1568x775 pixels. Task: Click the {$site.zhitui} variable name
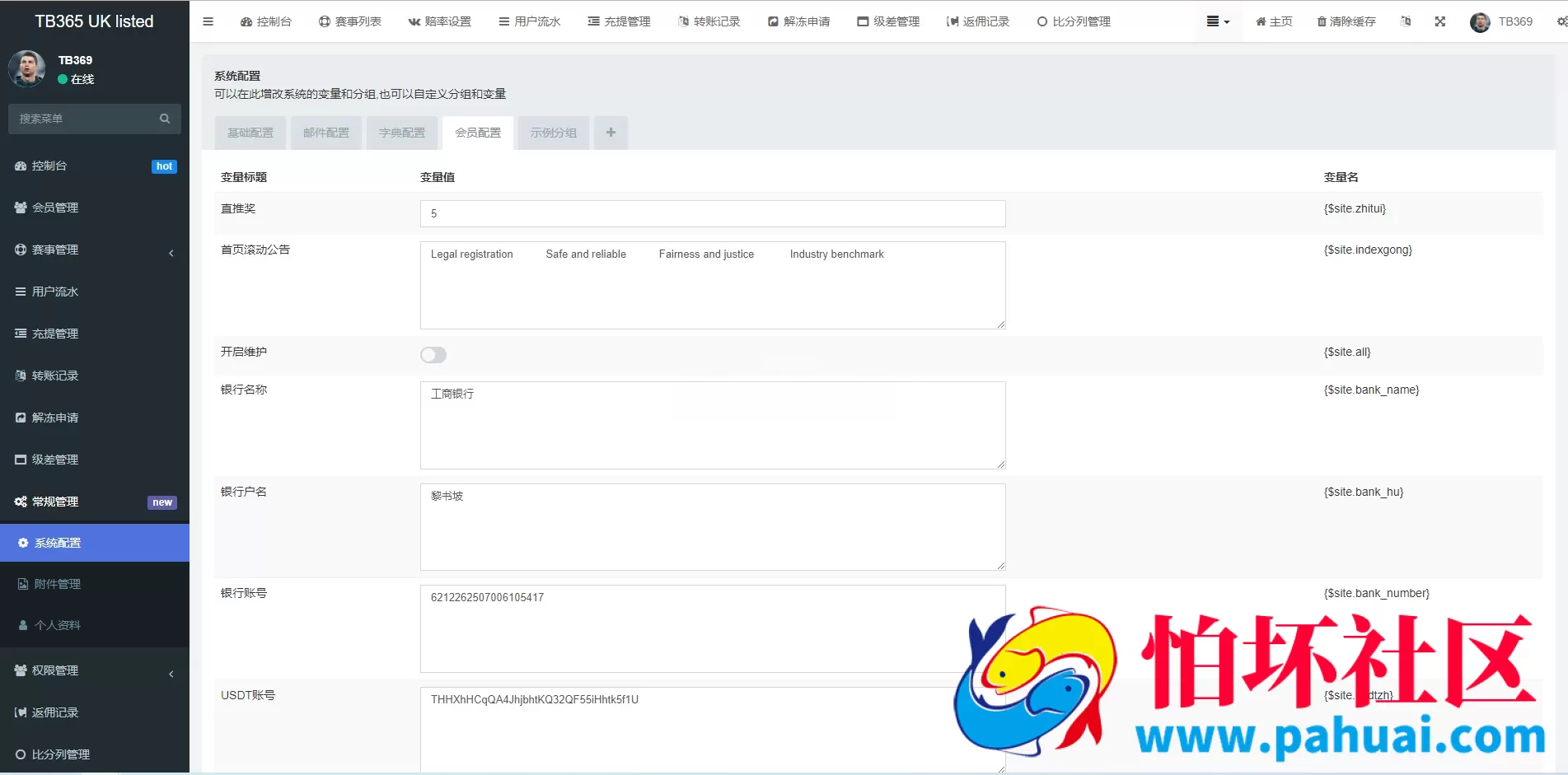pyautogui.click(x=1355, y=208)
